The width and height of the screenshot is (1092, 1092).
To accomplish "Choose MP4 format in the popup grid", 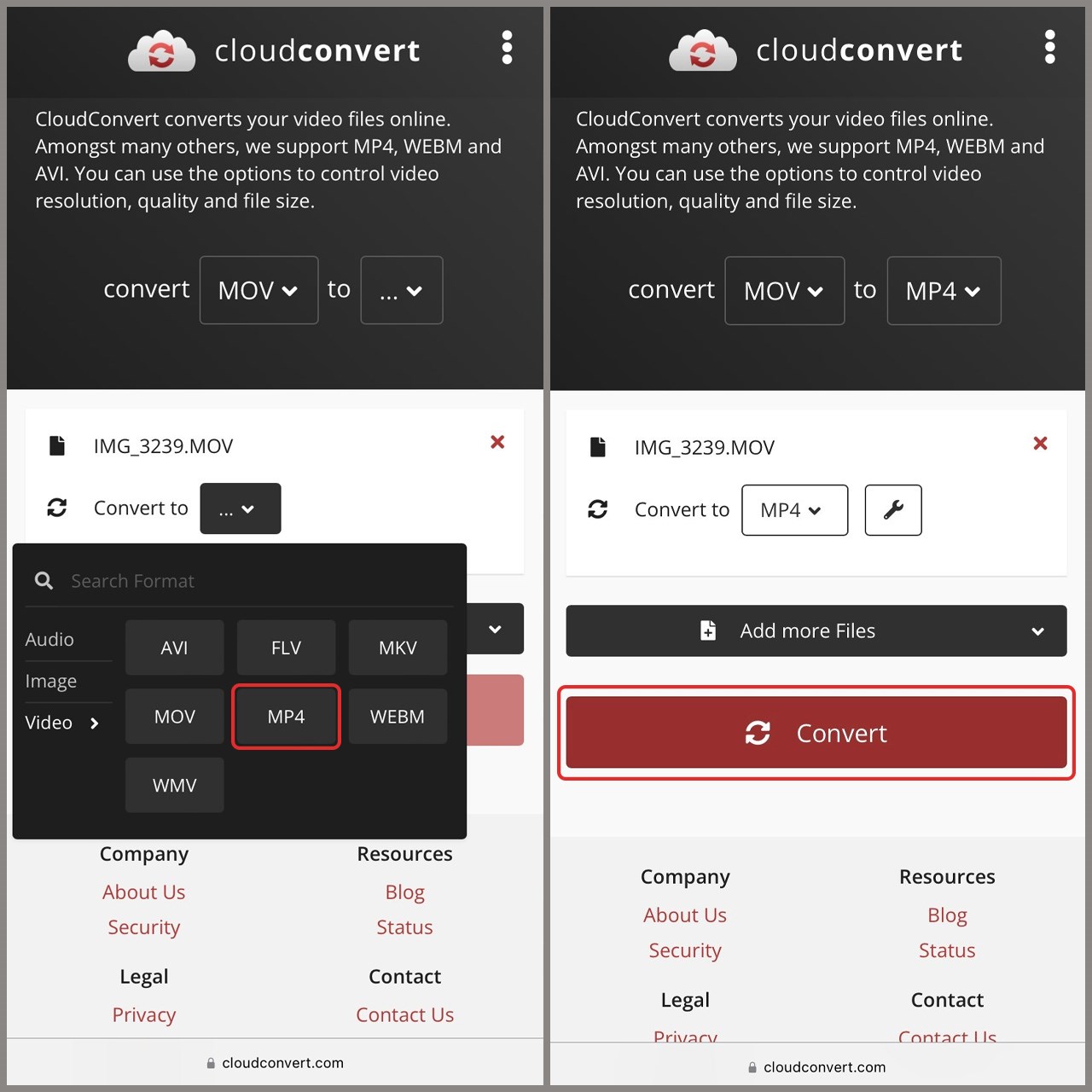I will coord(286,717).
